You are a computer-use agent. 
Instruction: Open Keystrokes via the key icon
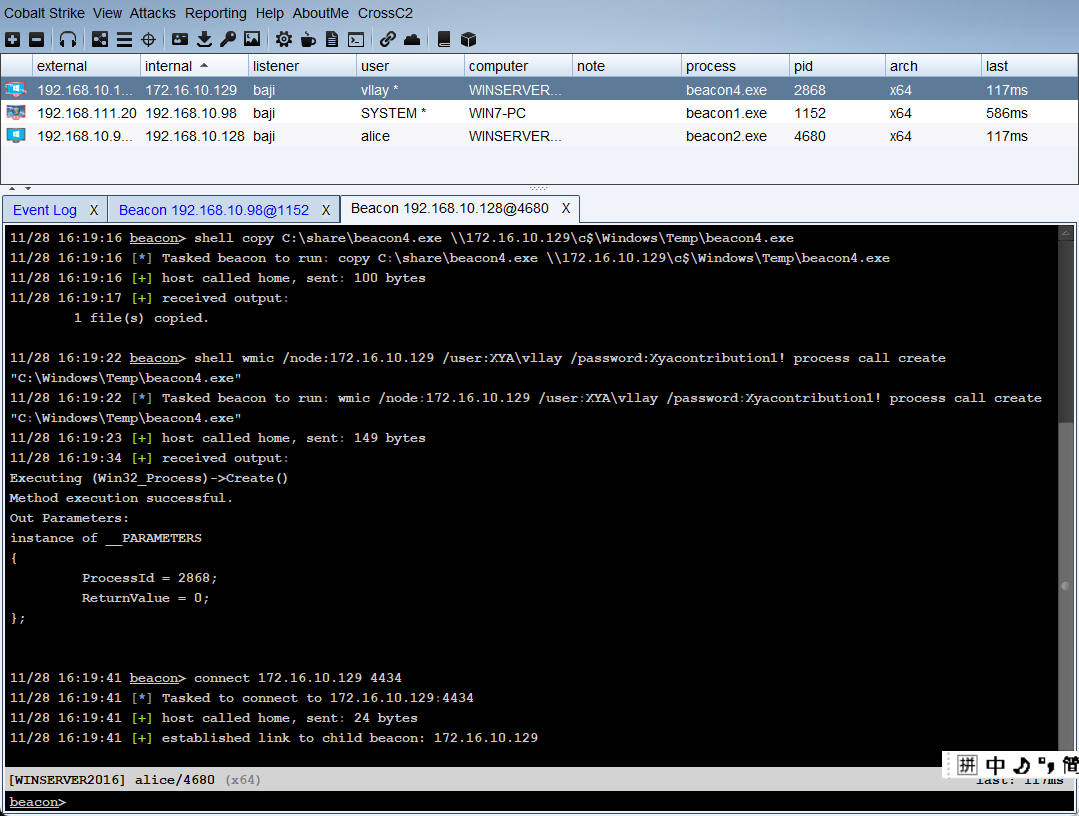click(228, 39)
